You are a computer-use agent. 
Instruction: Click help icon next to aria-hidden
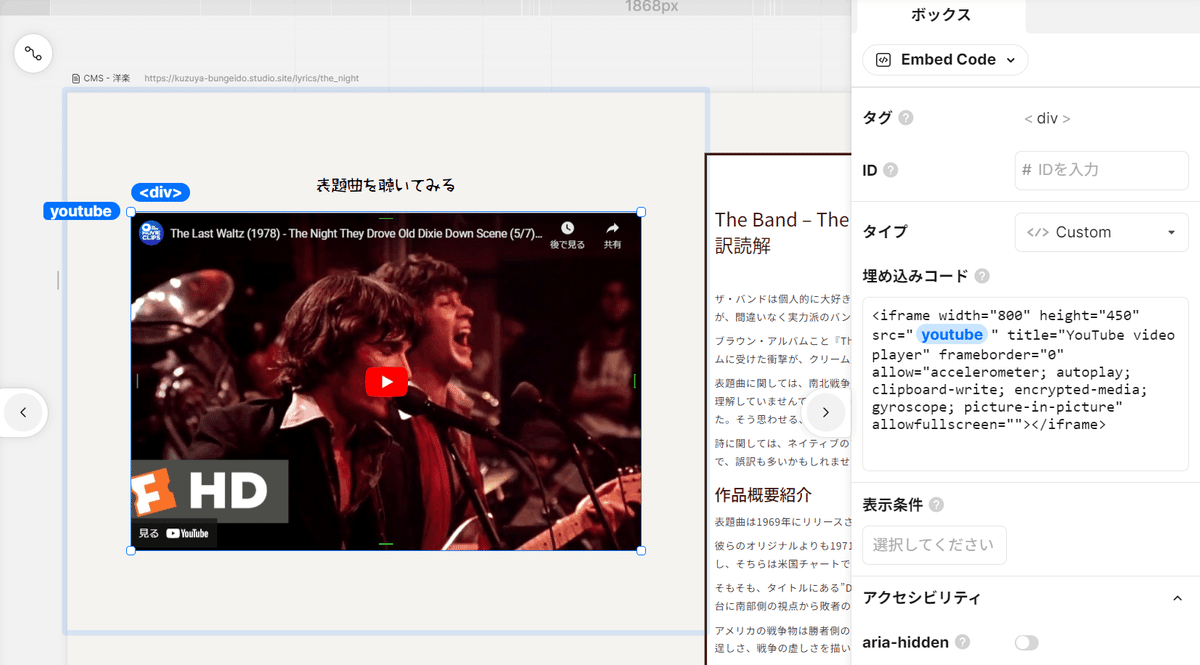(x=962, y=643)
